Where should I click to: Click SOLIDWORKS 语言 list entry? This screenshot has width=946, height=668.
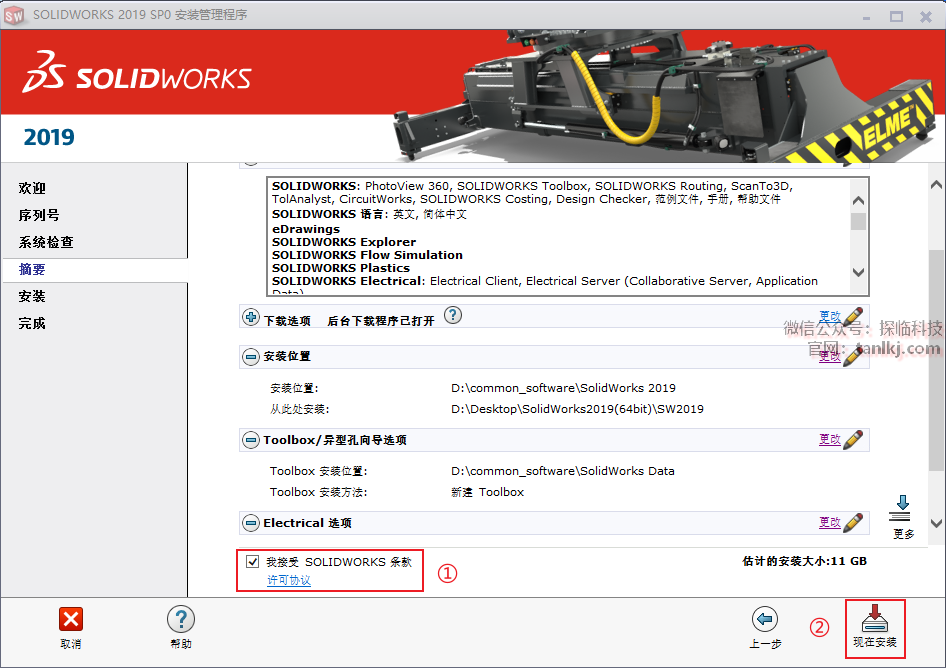click(x=369, y=214)
